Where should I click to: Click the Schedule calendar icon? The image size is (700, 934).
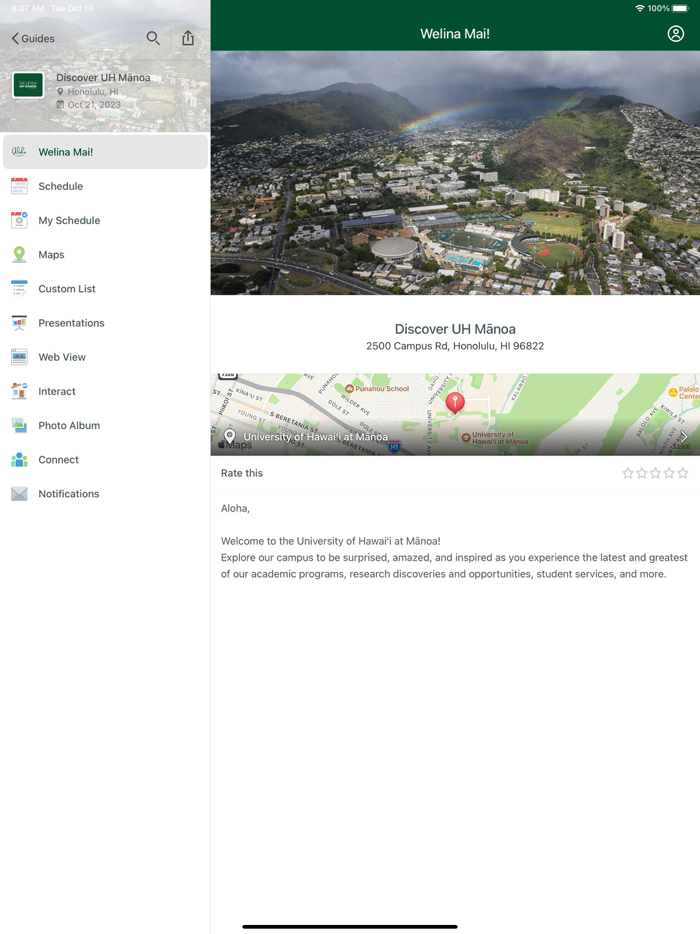point(19,186)
